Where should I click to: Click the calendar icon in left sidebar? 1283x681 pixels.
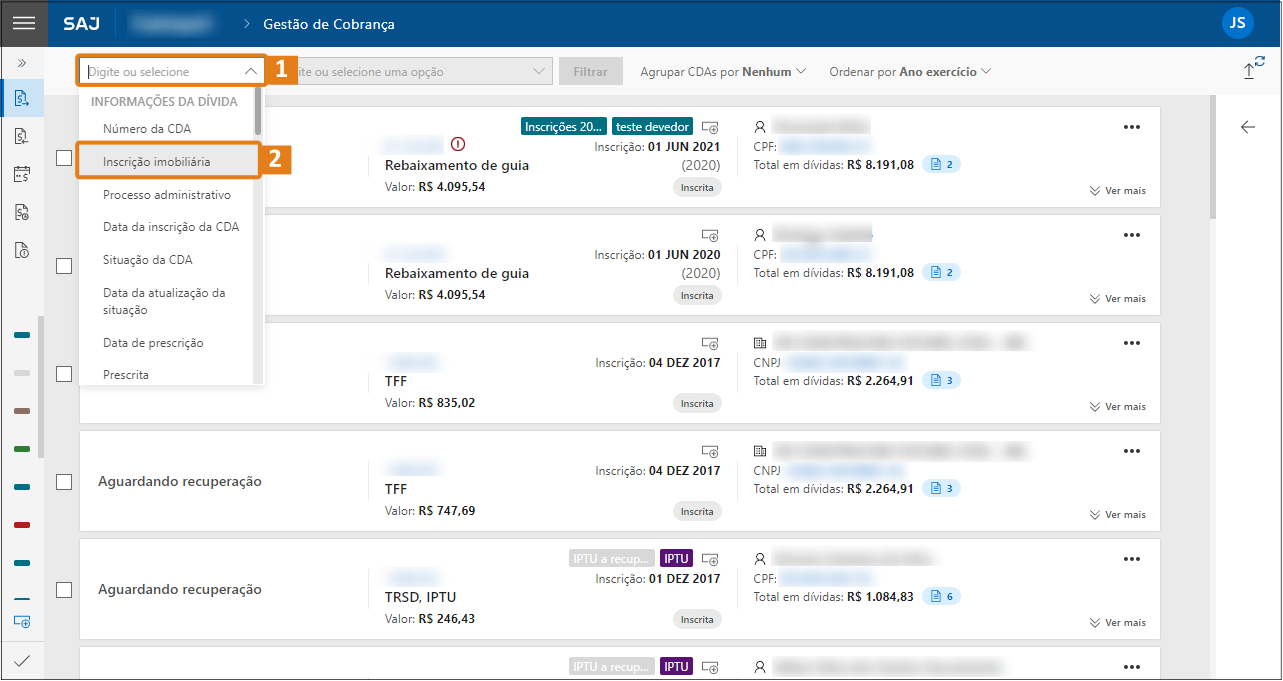pos(22,174)
